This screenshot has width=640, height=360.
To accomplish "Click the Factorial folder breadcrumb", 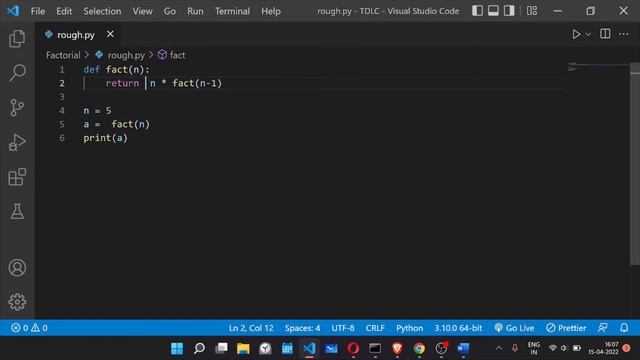I will [x=63, y=55].
